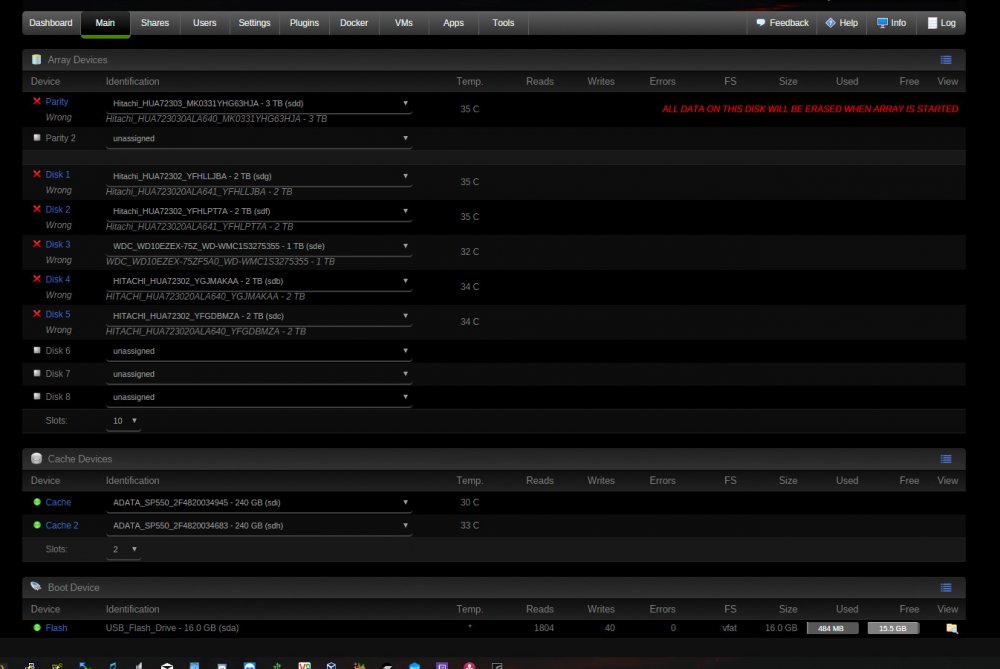This screenshot has width=1000, height=669.
Task: Click the grey status square beside Disk 8
Action: [37, 397]
